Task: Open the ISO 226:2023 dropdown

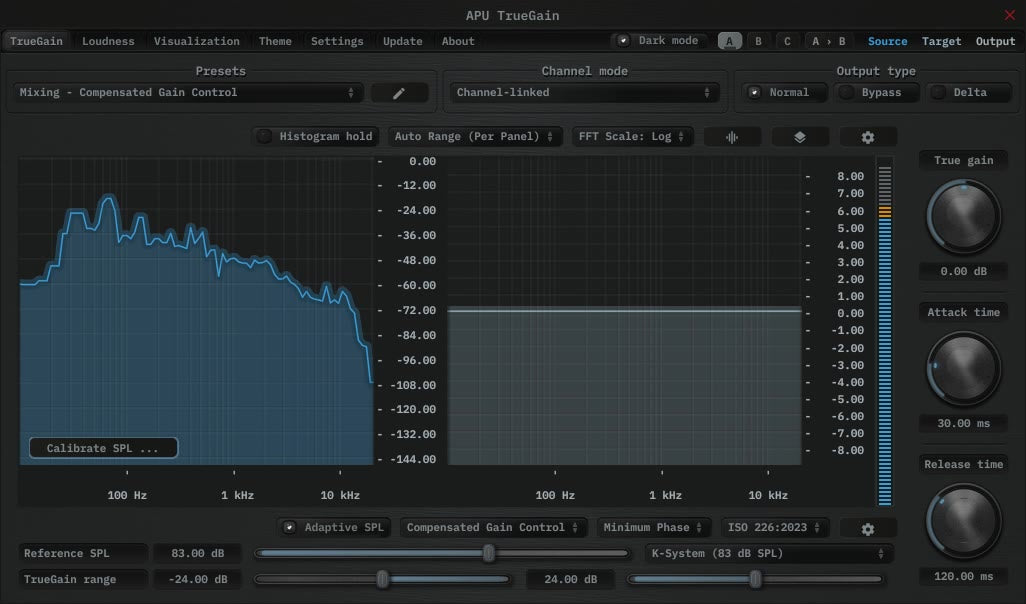Action: (x=774, y=527)
